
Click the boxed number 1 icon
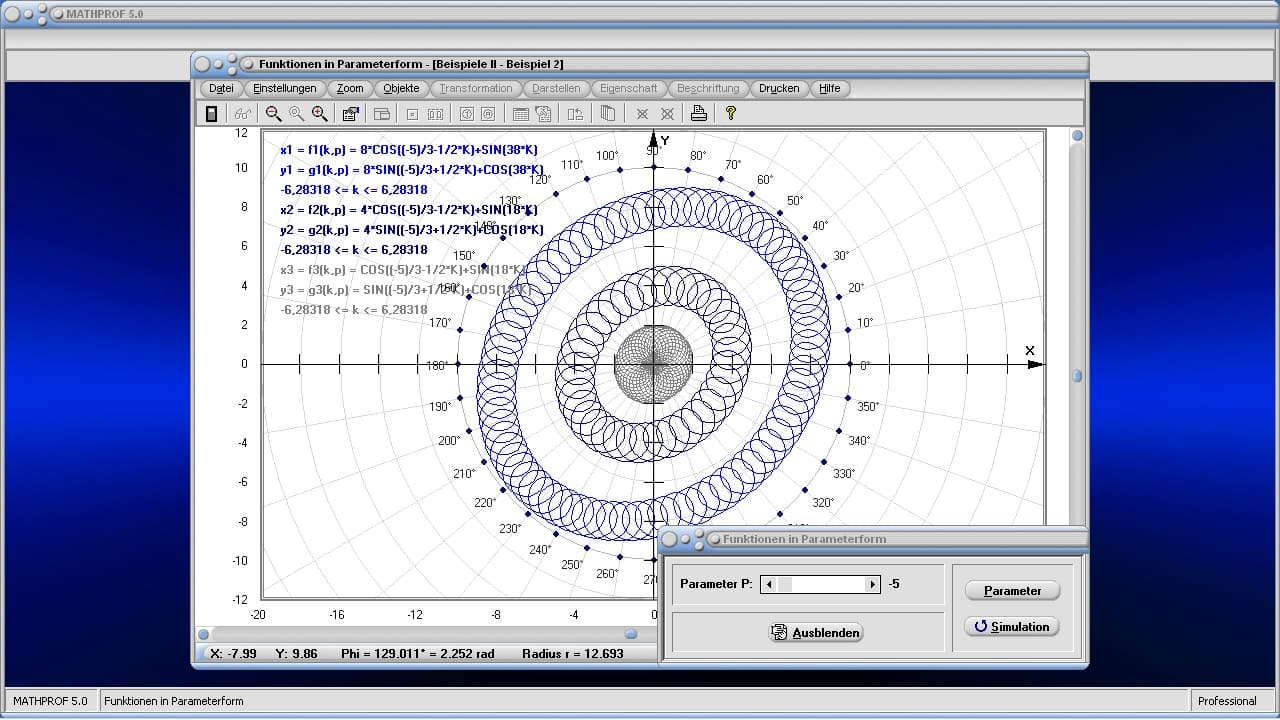[466, 114]
